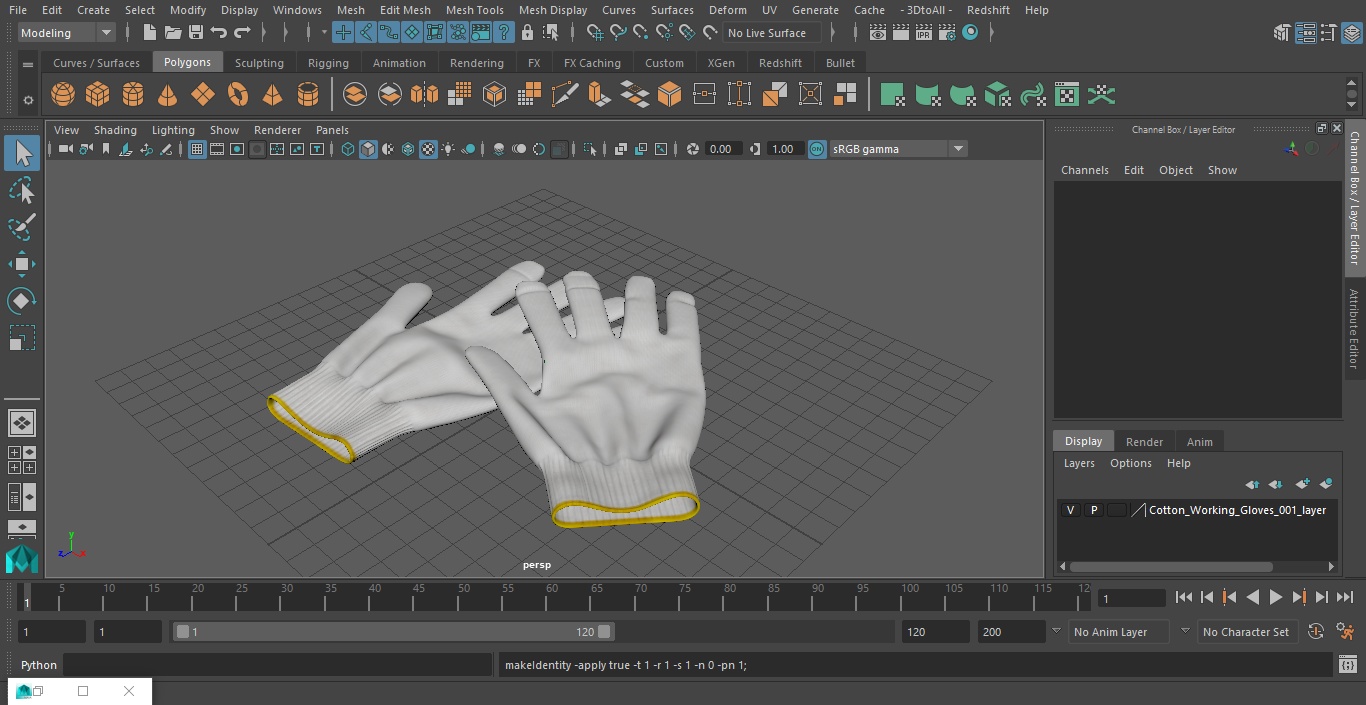Viewport: 1366px width, 705px height.
Task: Open the layer editor Options menu
Action: [x=1131, y=463]
